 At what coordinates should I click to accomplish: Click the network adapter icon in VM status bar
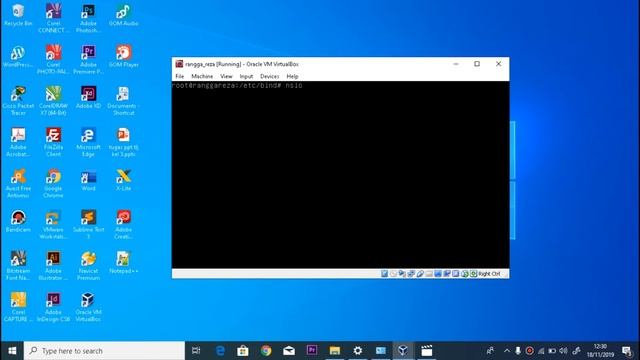pyautogui.click(x=411, y=273)
